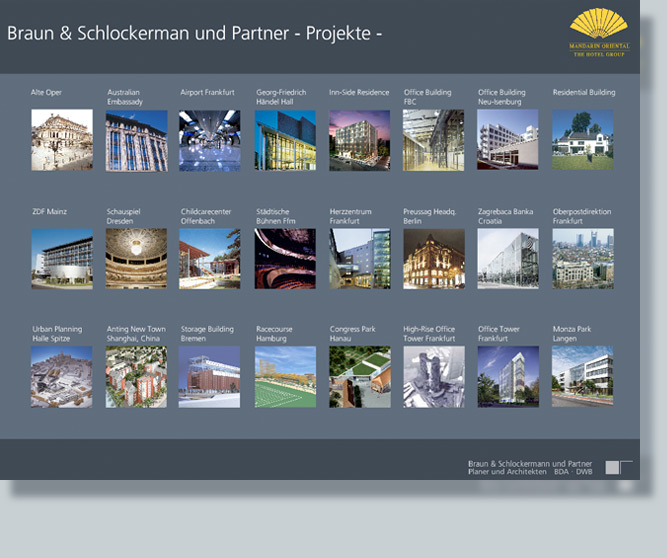Open the Office Building Neu-Isenburg image

coord(508,140)
